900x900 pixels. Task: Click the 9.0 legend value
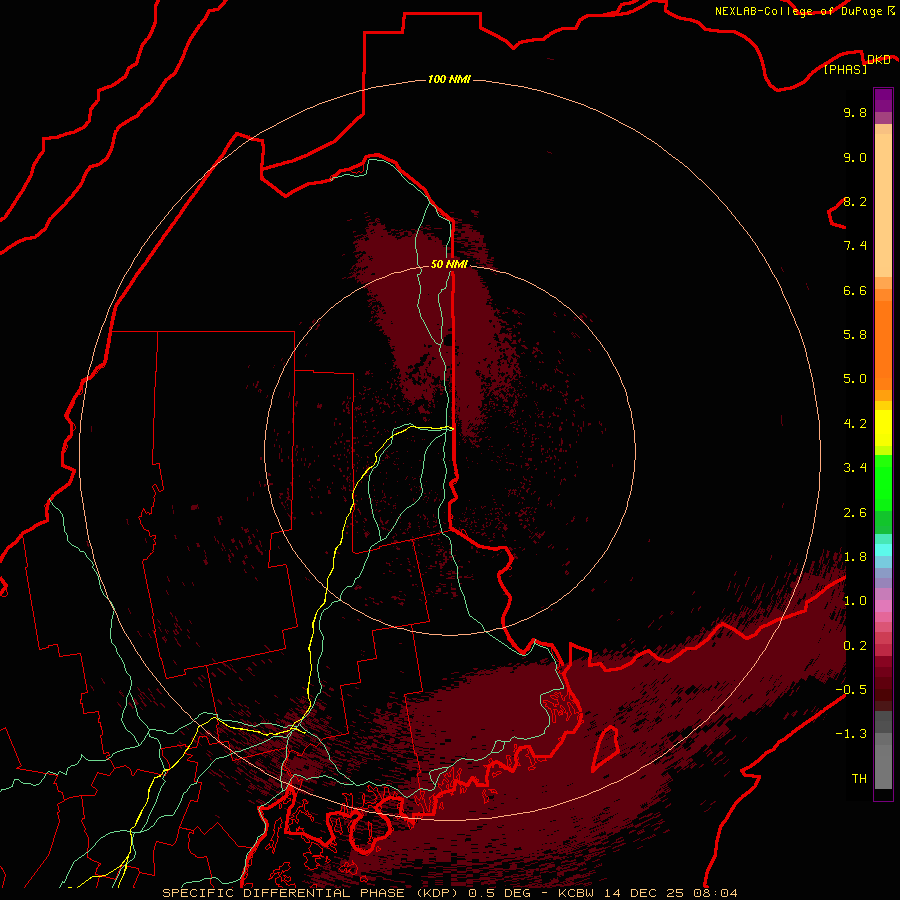[855, 157]
